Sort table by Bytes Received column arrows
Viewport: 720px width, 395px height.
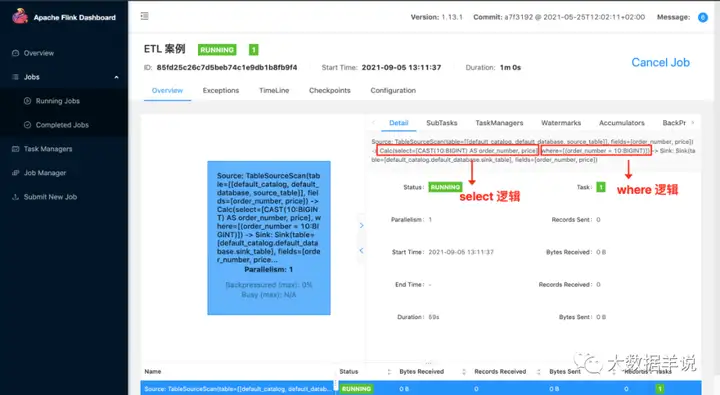point(464,372)
